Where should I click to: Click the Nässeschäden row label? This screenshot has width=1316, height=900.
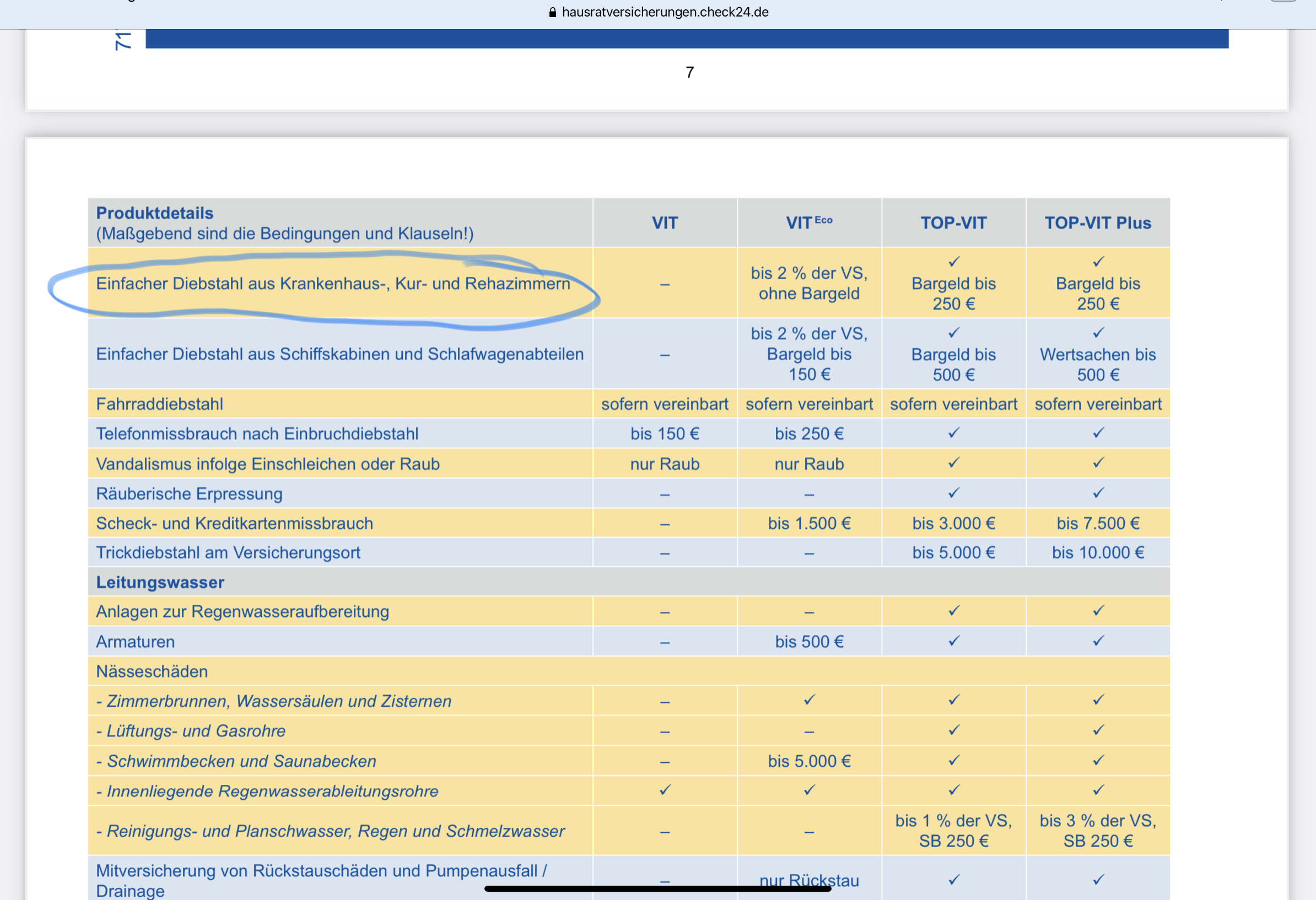click(152, 671)
